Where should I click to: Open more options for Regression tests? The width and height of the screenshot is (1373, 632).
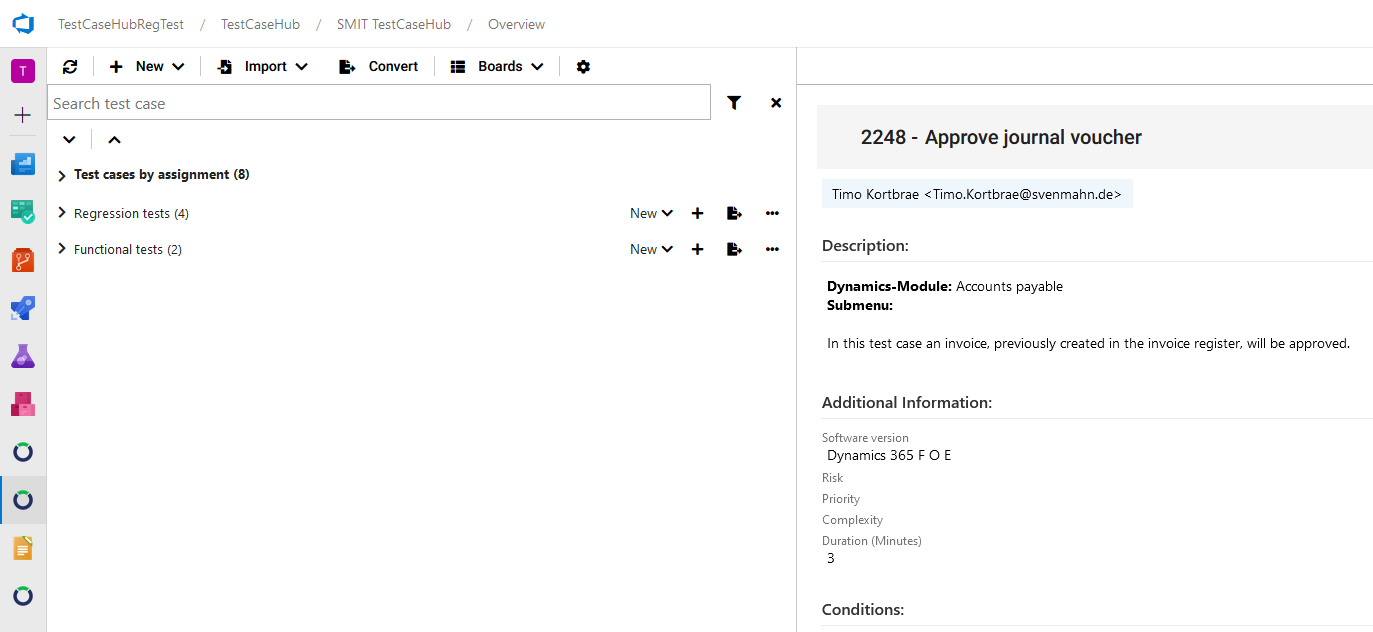pyautogui.click(x=772, y=213)
